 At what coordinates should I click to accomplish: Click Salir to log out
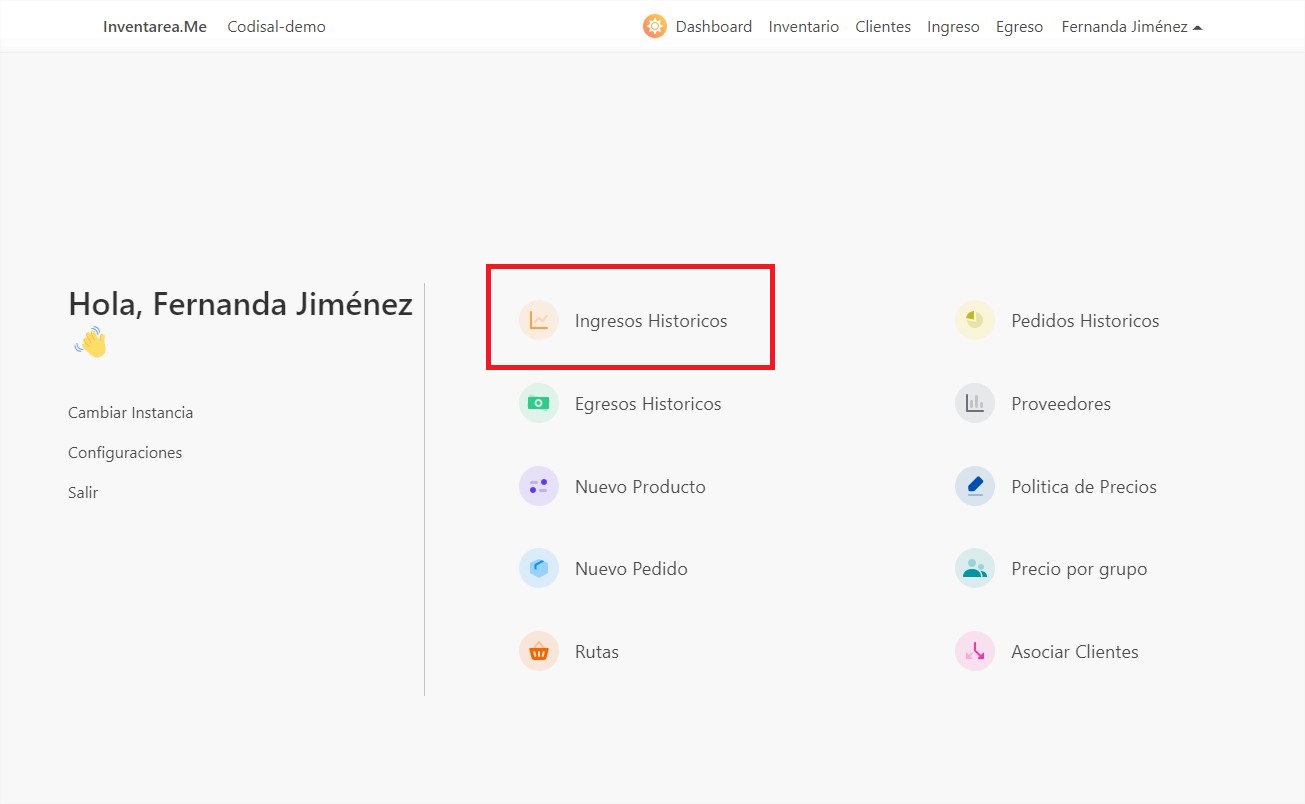83,492
